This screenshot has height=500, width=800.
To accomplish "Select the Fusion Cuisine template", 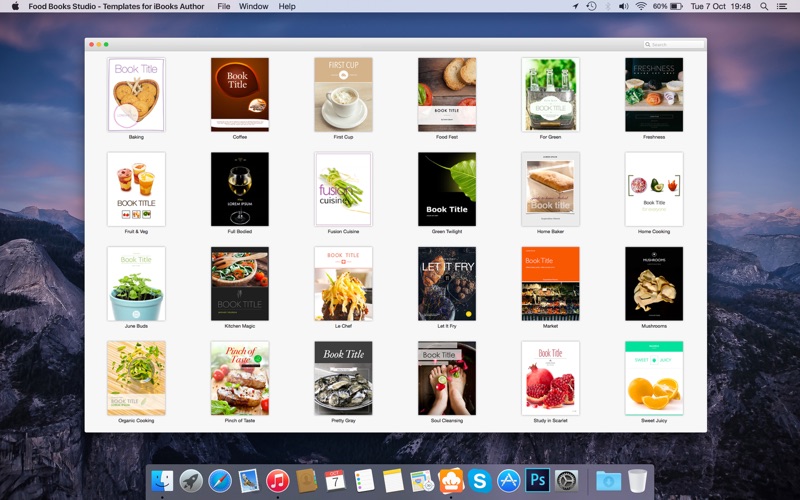I will click(x=343, y=189).
